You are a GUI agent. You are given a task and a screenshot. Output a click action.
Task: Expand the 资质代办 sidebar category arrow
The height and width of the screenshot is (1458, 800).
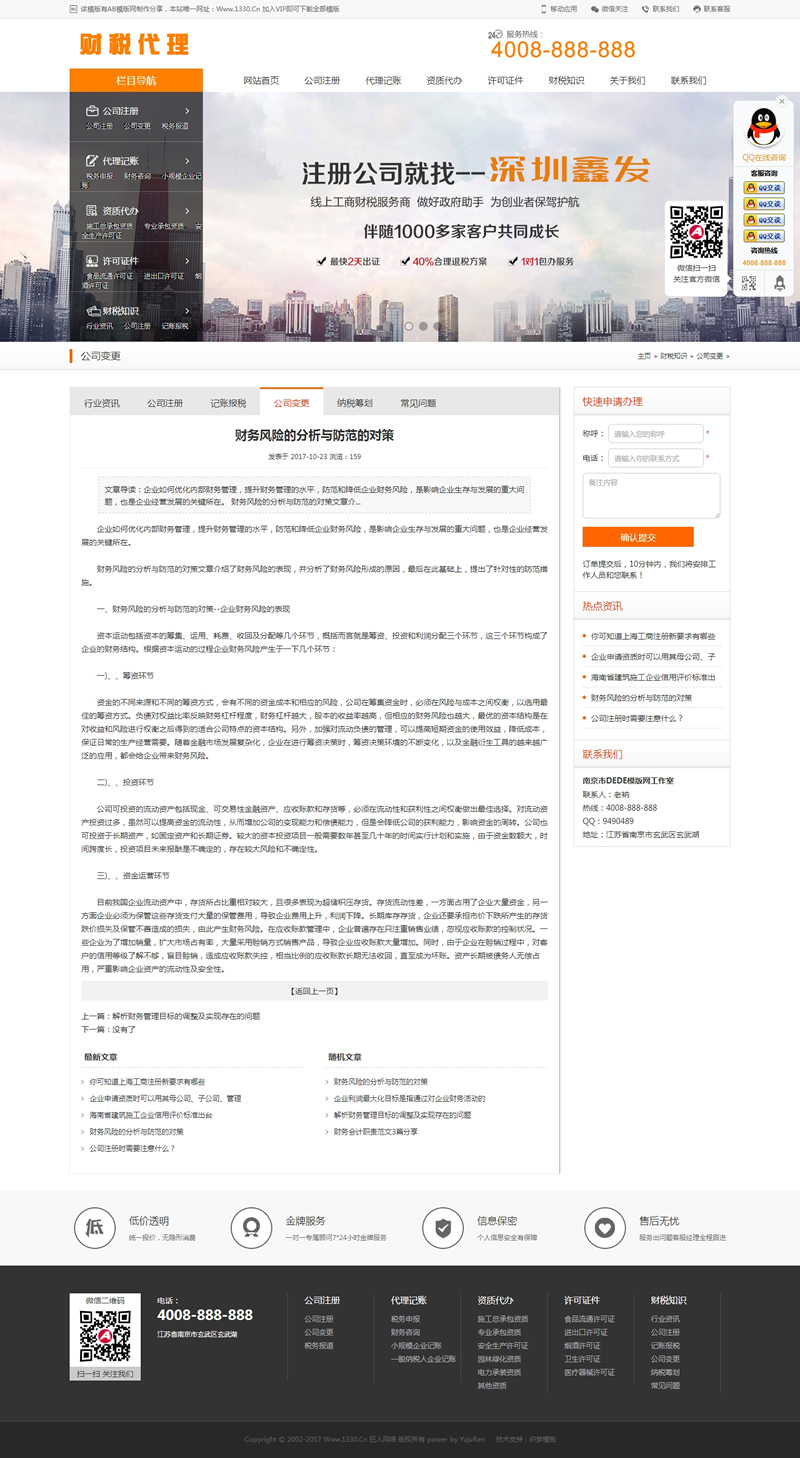point(187,211)
